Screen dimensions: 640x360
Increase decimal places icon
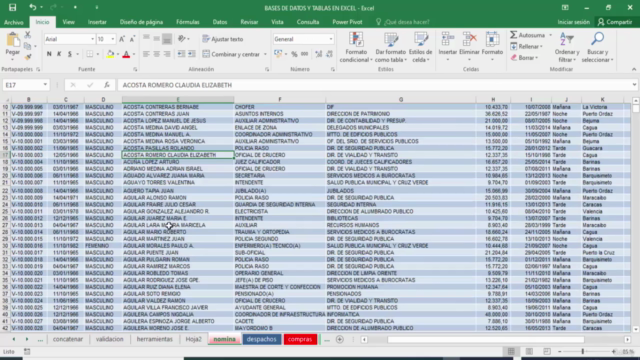[x=319, y=54]
